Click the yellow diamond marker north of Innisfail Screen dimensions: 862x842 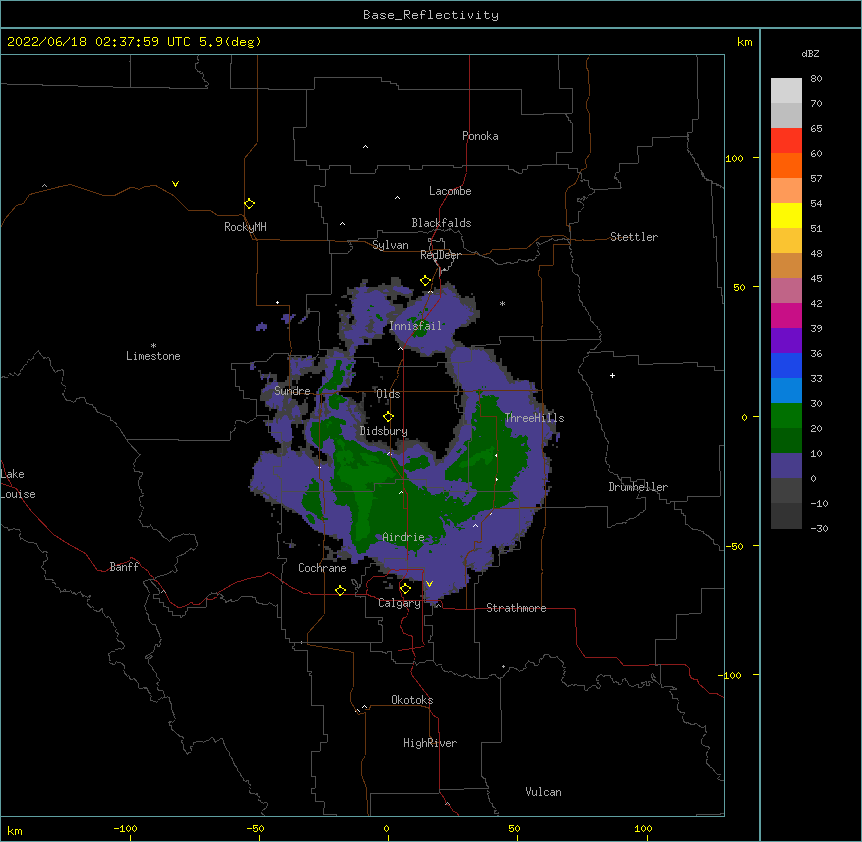pyautogui.click(x=426, y=281)
